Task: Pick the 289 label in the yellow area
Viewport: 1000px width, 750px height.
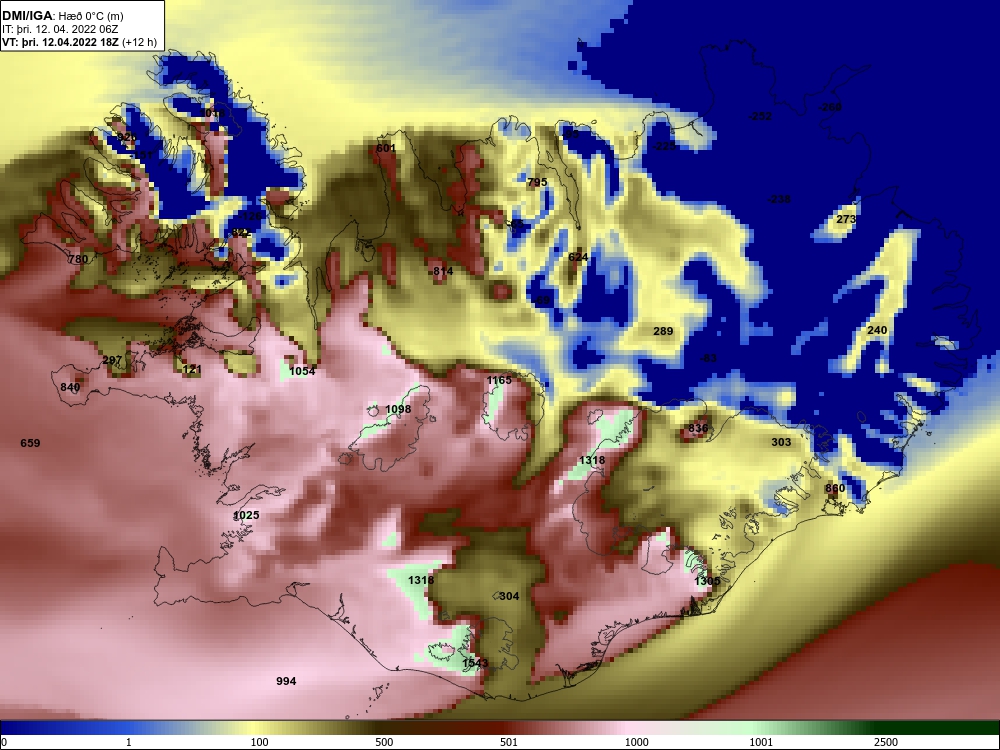Action: point(663,331)
